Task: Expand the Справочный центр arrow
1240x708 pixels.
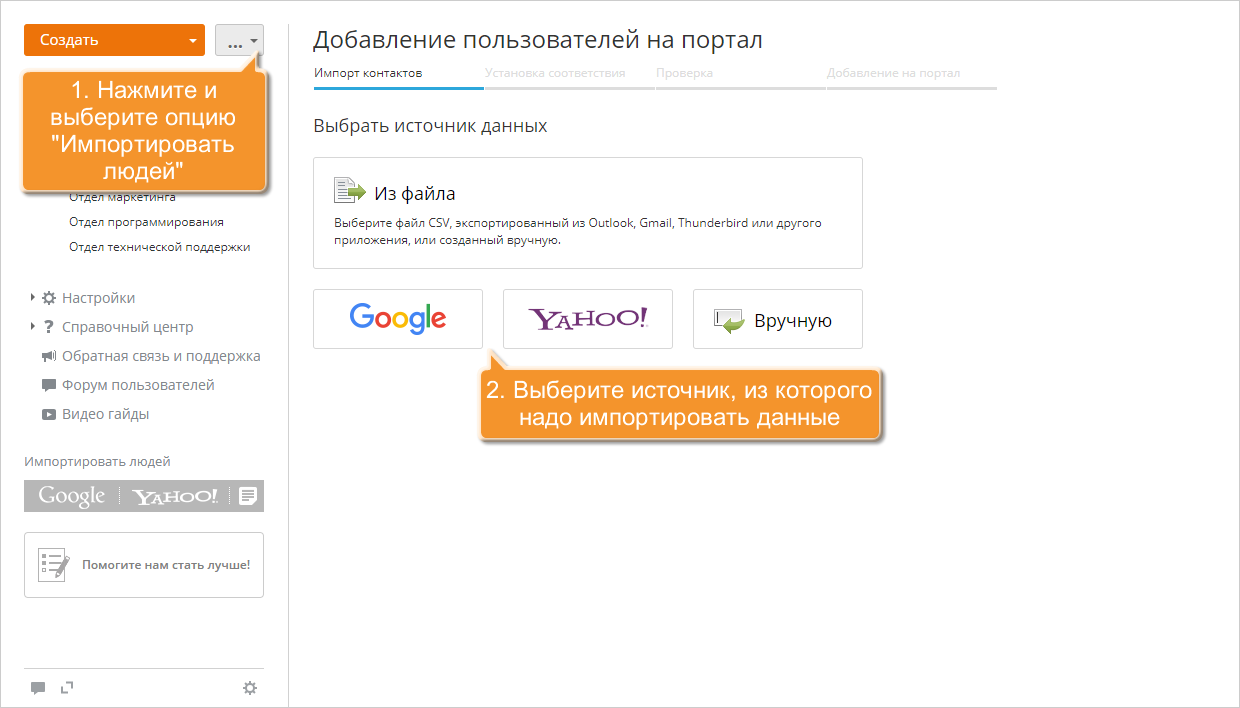Action: coord(32,327)
